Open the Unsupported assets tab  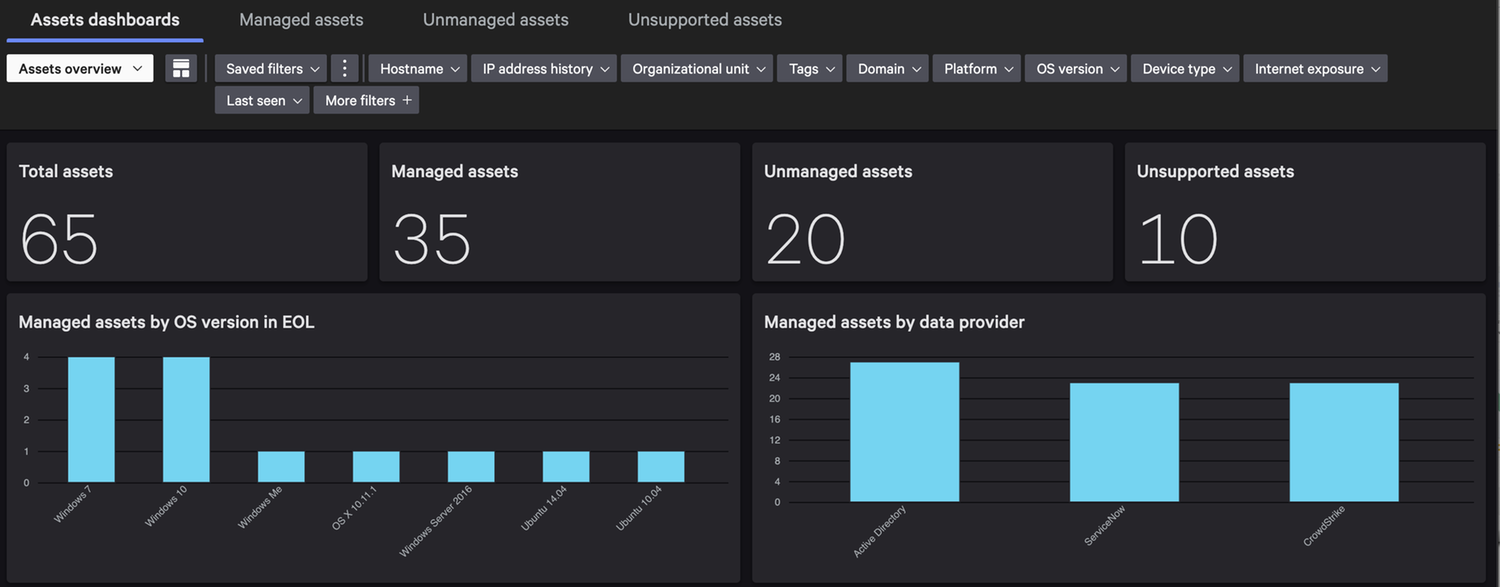[x=705, y=20]
